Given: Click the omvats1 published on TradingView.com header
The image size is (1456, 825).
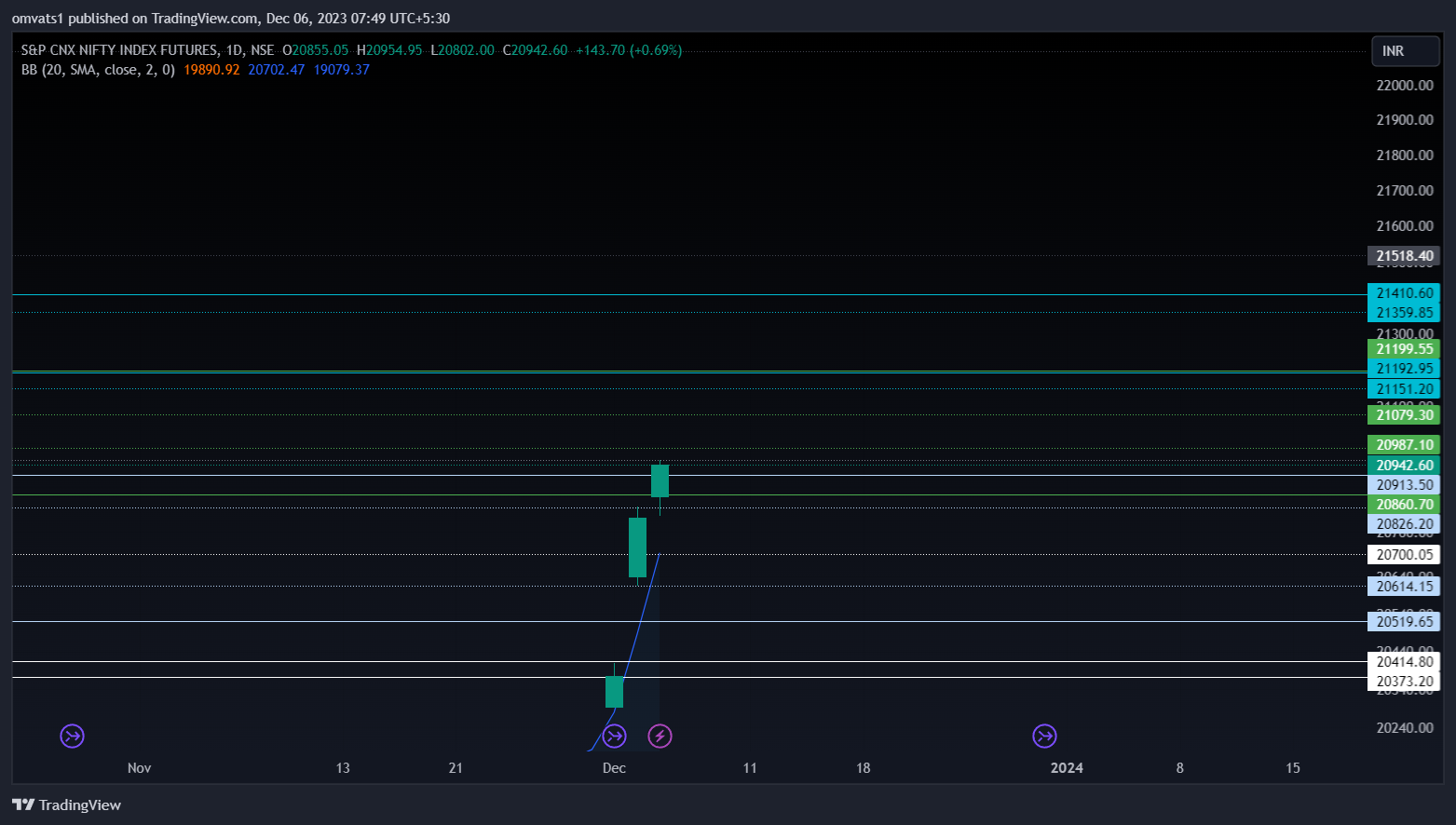Looking at the screenshot, I should click(x=230, y=18).
